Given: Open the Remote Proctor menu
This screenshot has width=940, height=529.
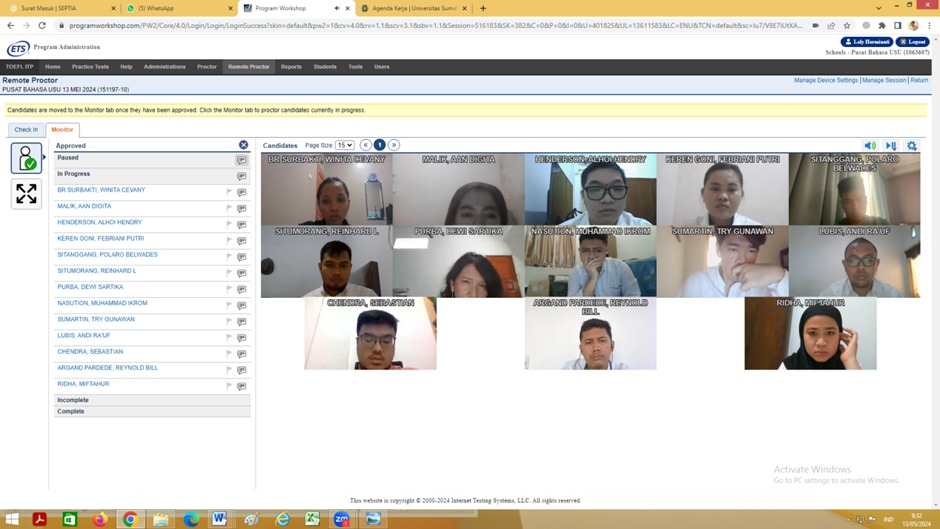Looking at the screenshot, I should click(248, 67).
